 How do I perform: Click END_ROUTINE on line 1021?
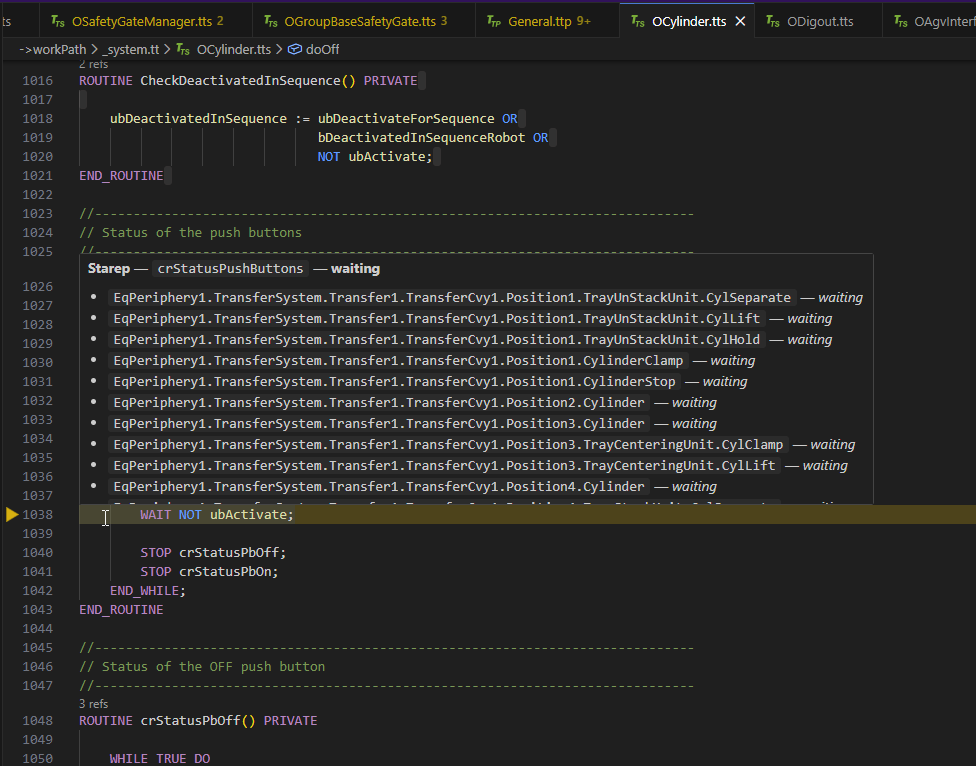(121, 175)
